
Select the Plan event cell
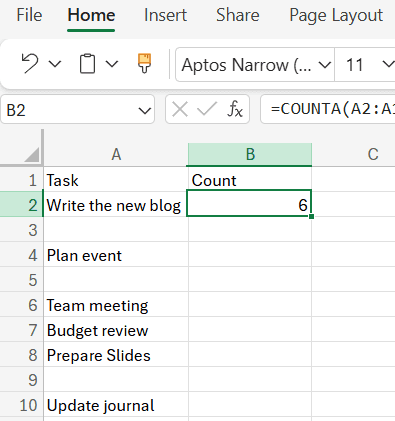[116, 256]
